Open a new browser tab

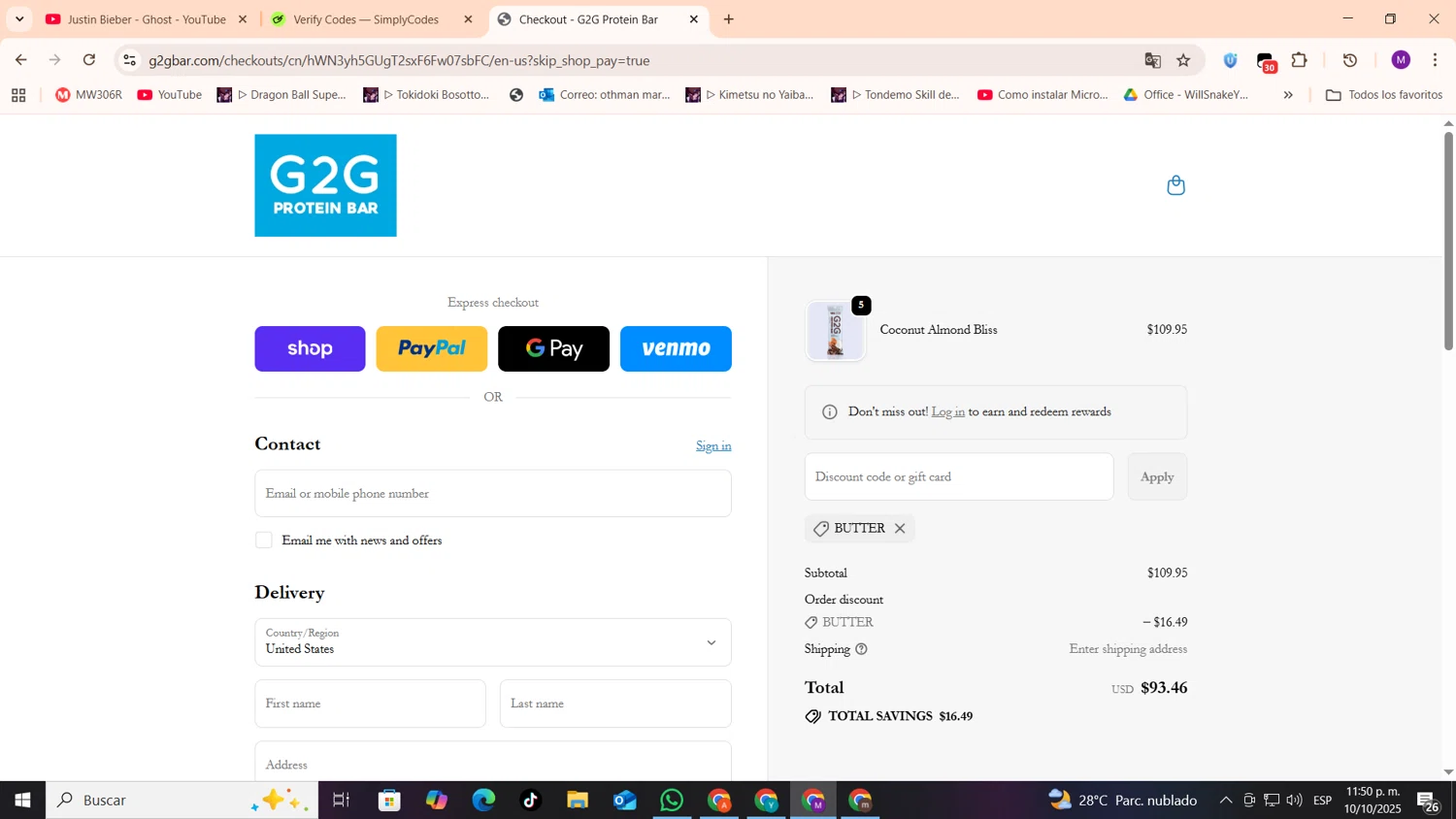tap(729, 19)
